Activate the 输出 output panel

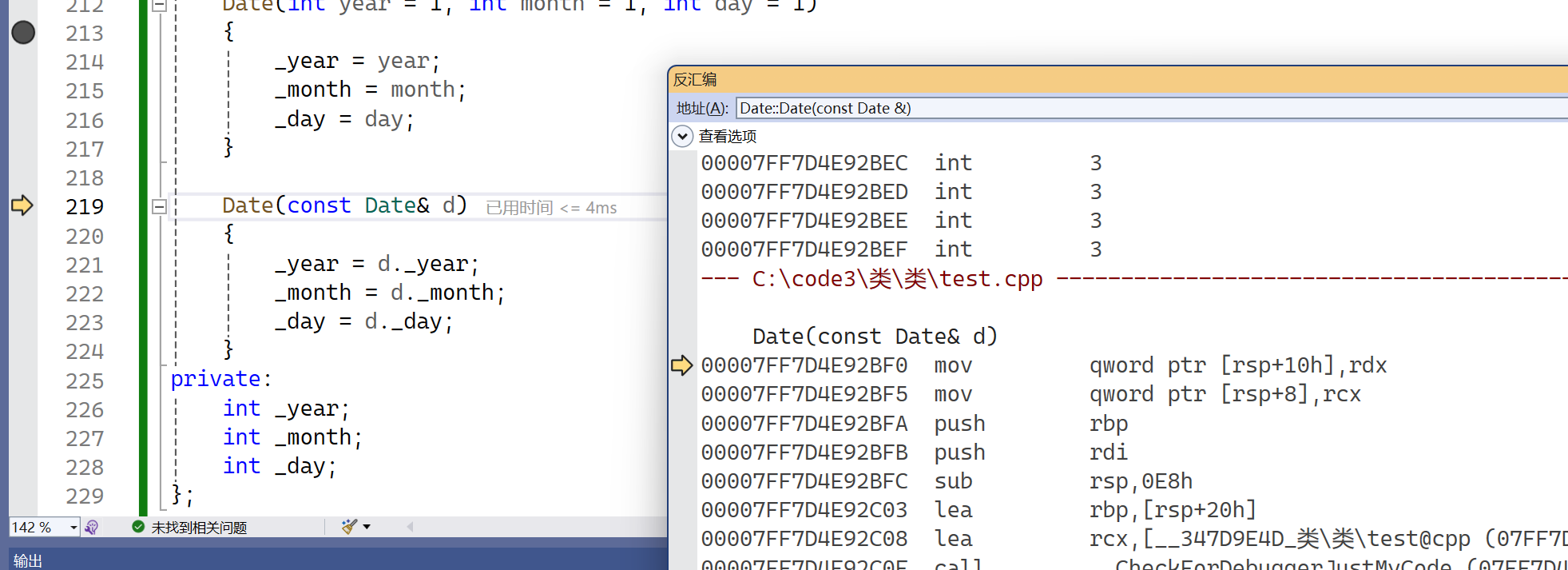(x=28, y=560)
